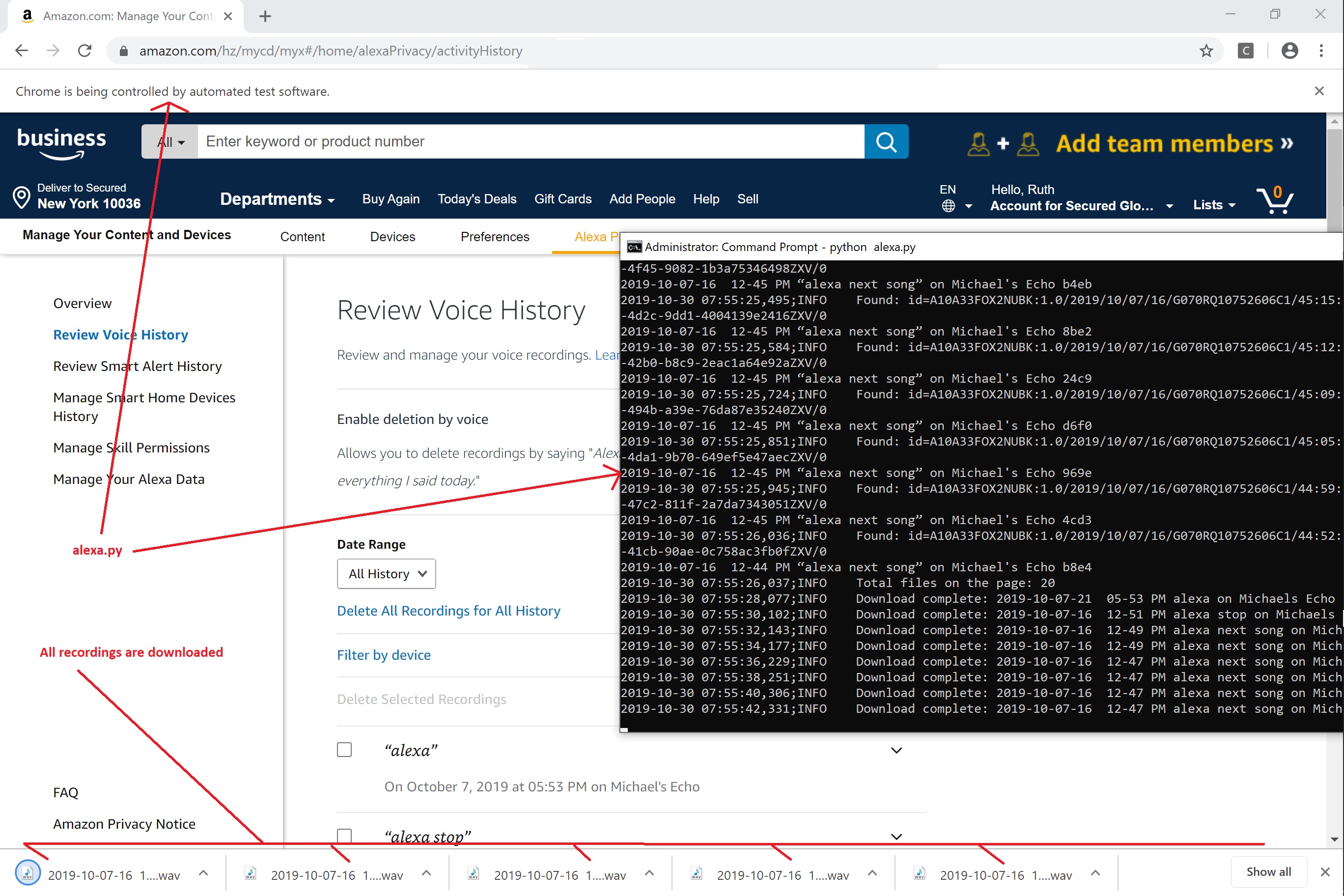Screen dimensions: 1344x896
Task: Open the Departments dropdown
Action: coord(277,199)
